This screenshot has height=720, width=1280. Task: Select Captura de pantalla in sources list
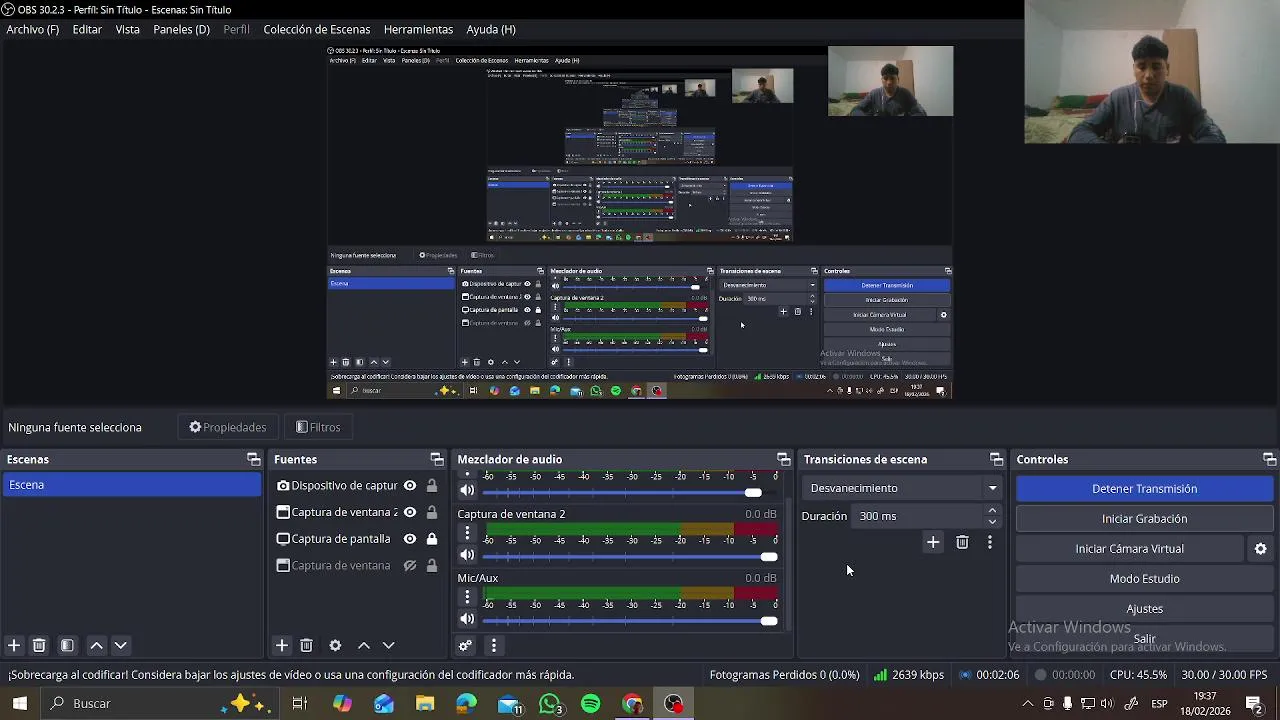tap(341, 539)
